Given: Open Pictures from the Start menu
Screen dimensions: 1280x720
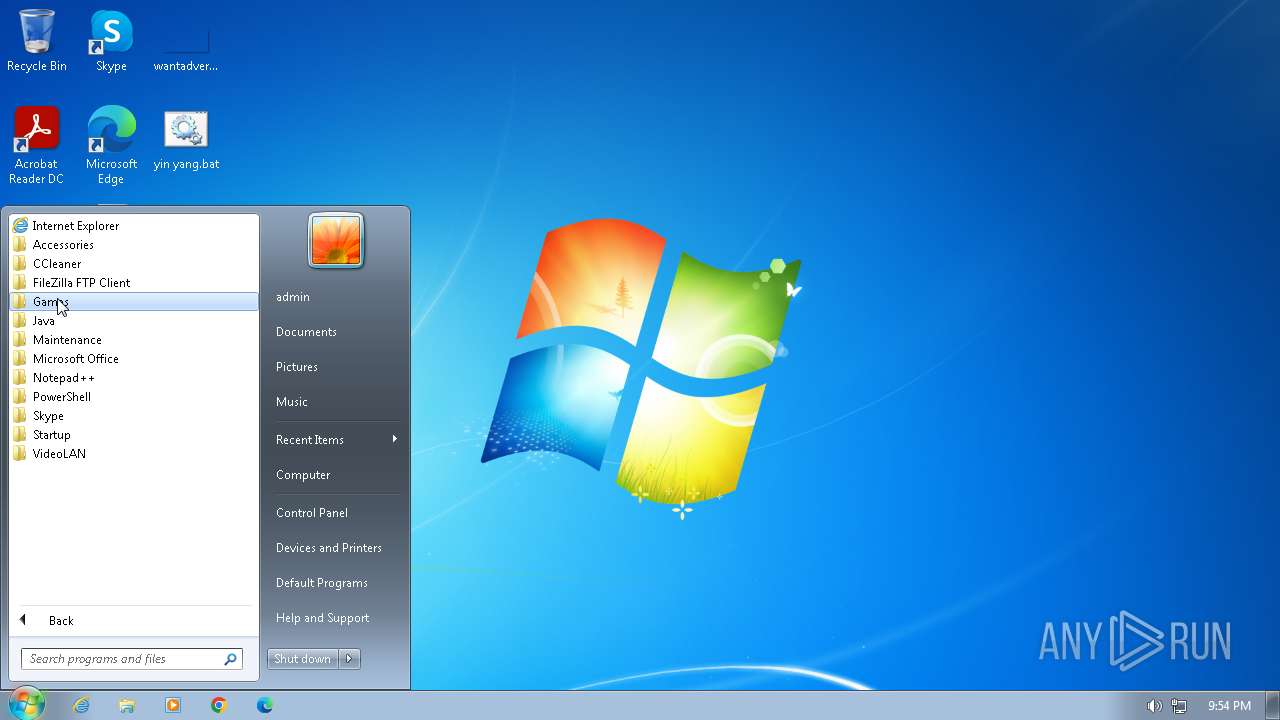Looking at the screenshot, I should 335,367.
